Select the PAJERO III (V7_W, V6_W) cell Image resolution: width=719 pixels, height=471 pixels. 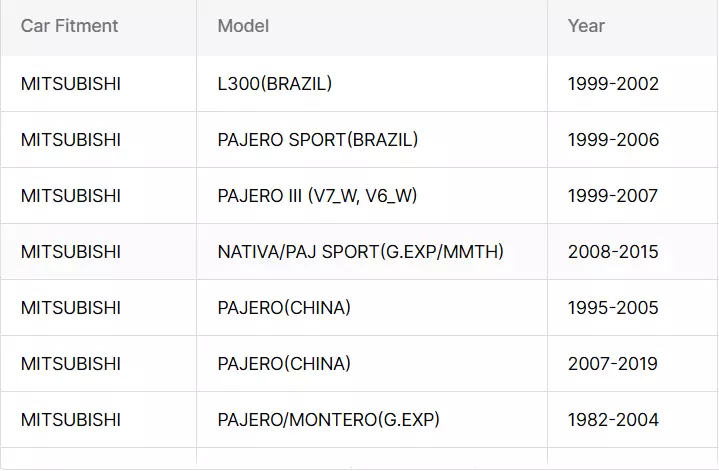point(317,196)
